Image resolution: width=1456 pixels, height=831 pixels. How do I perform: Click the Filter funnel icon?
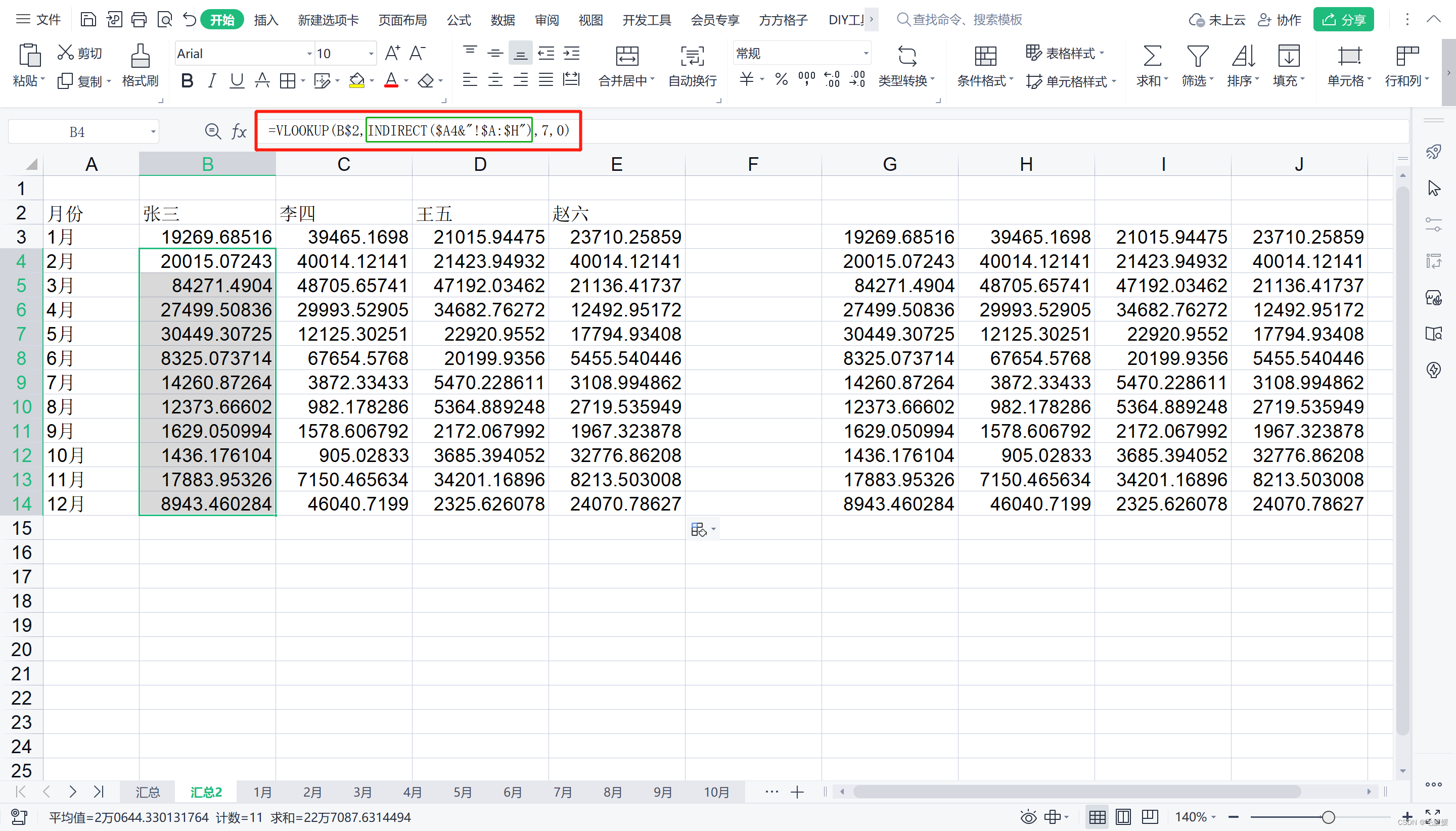tap(1197, 56)
